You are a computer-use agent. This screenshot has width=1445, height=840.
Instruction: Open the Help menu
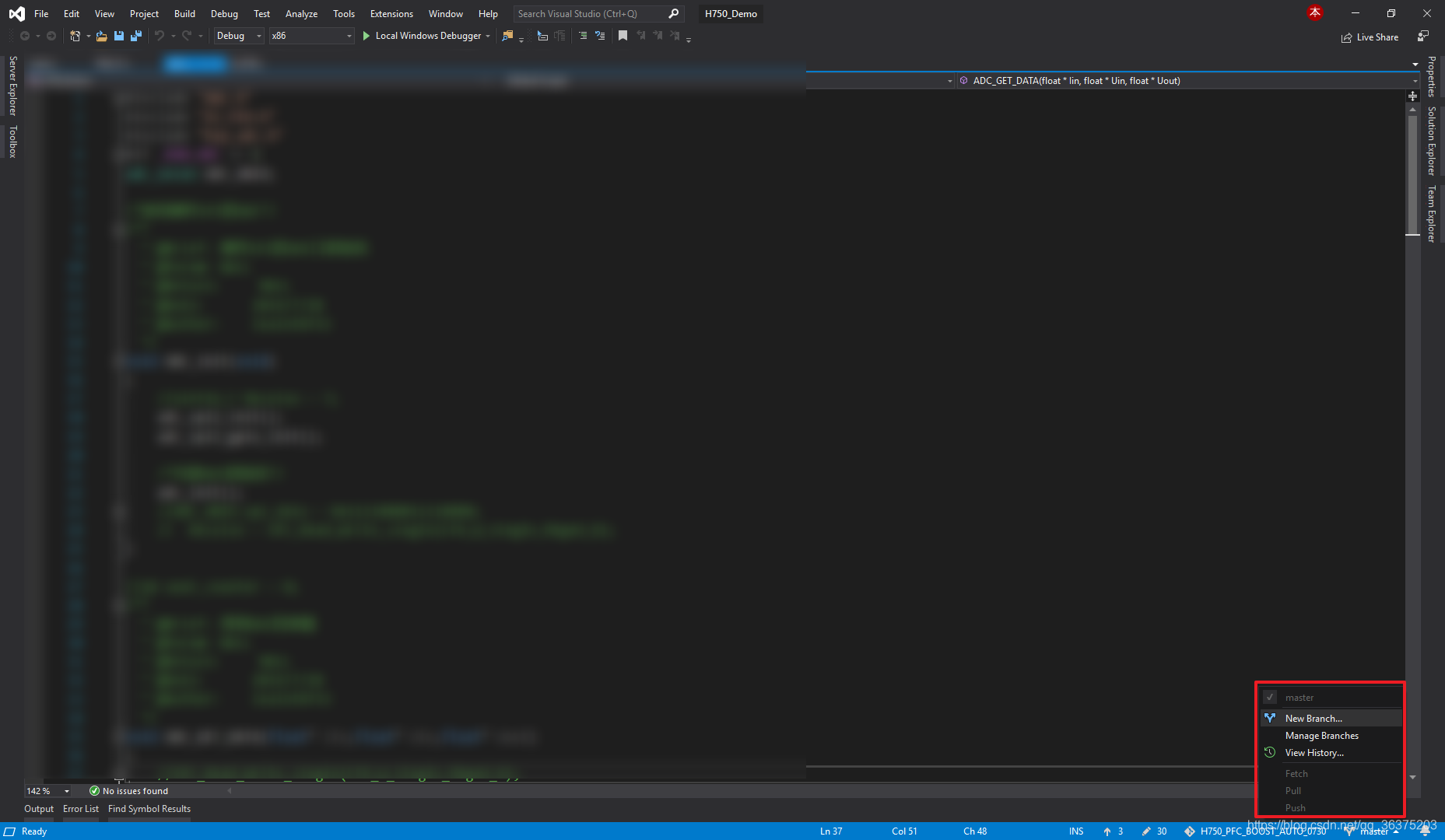click(488, 14)
